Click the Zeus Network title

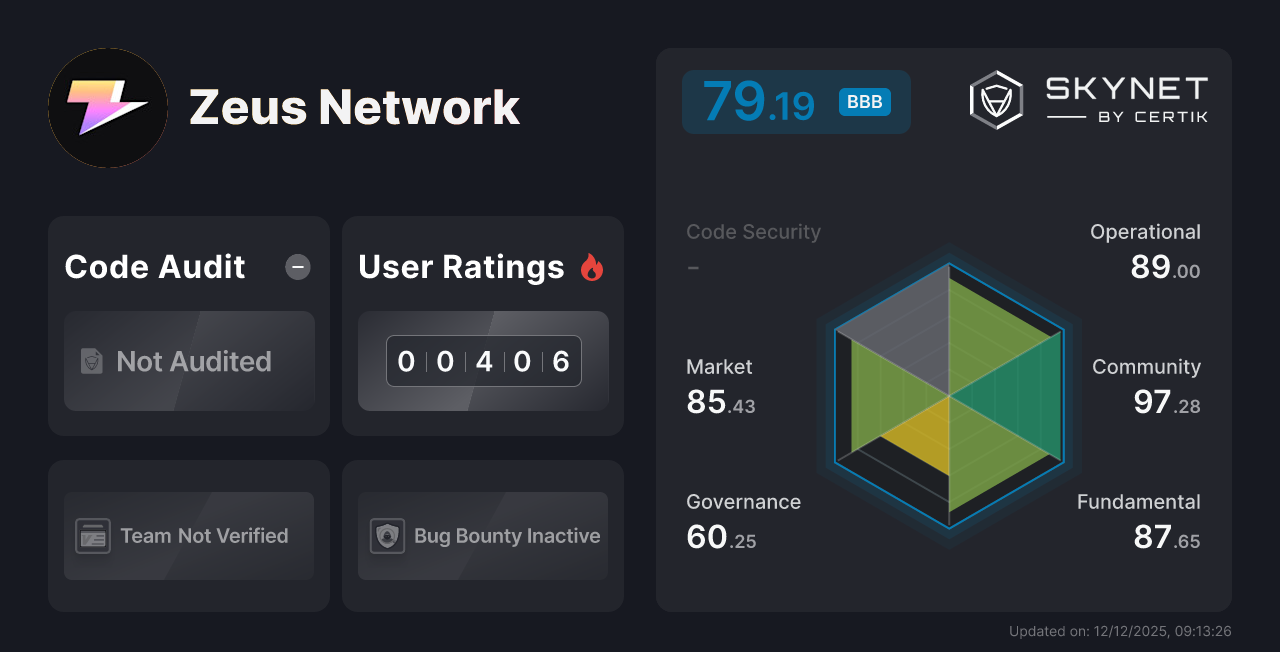[354, 107]
